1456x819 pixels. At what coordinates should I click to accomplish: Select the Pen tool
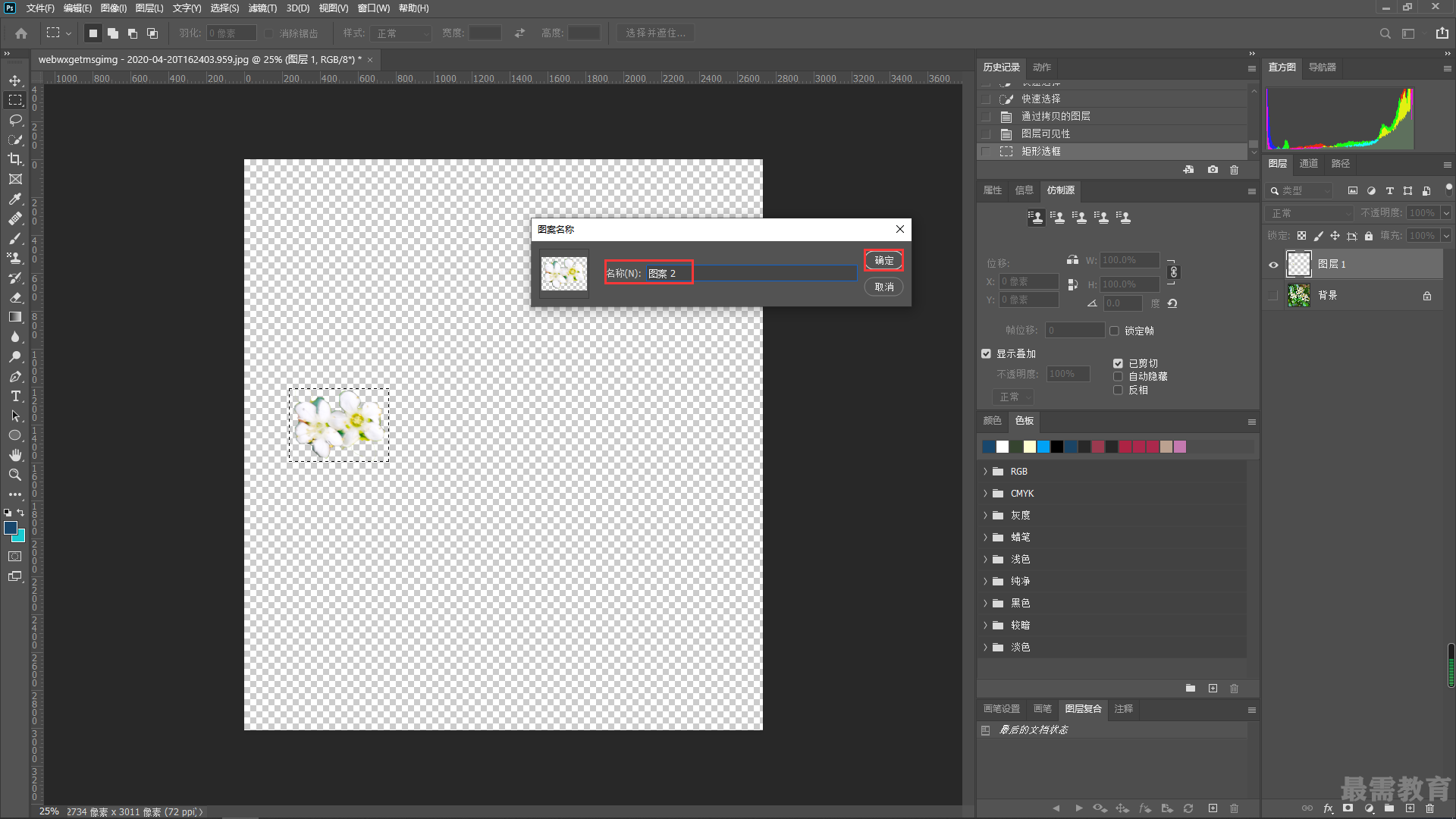(15, 376)
